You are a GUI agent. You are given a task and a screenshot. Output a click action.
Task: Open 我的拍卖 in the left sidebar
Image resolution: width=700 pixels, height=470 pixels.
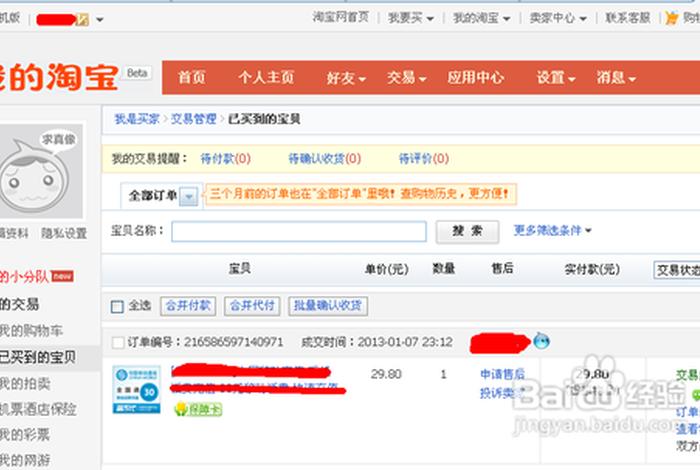[25, 383]
